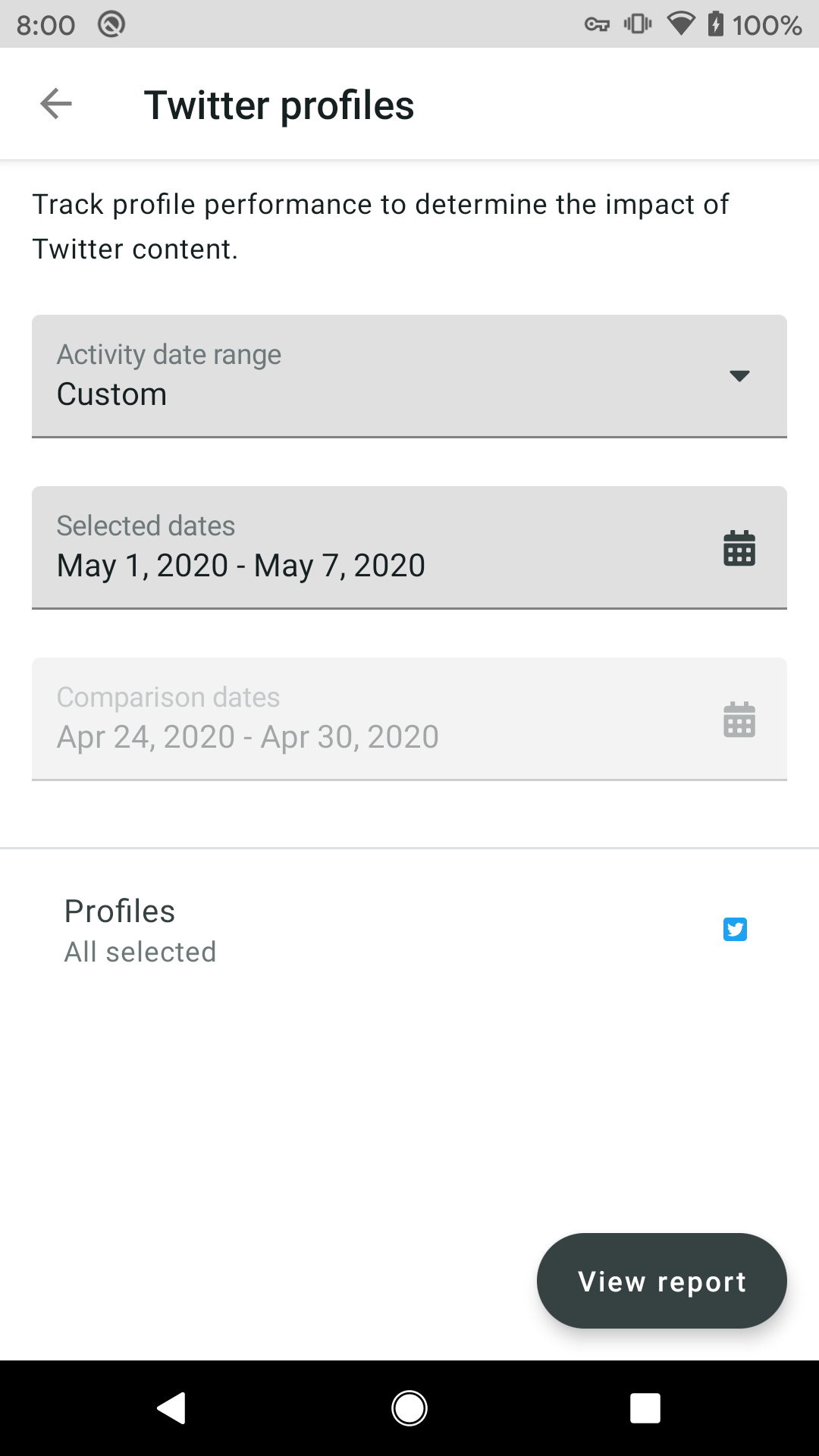Tap the vibrate mode status icon
819x1456 pixels.
point(637,24)
